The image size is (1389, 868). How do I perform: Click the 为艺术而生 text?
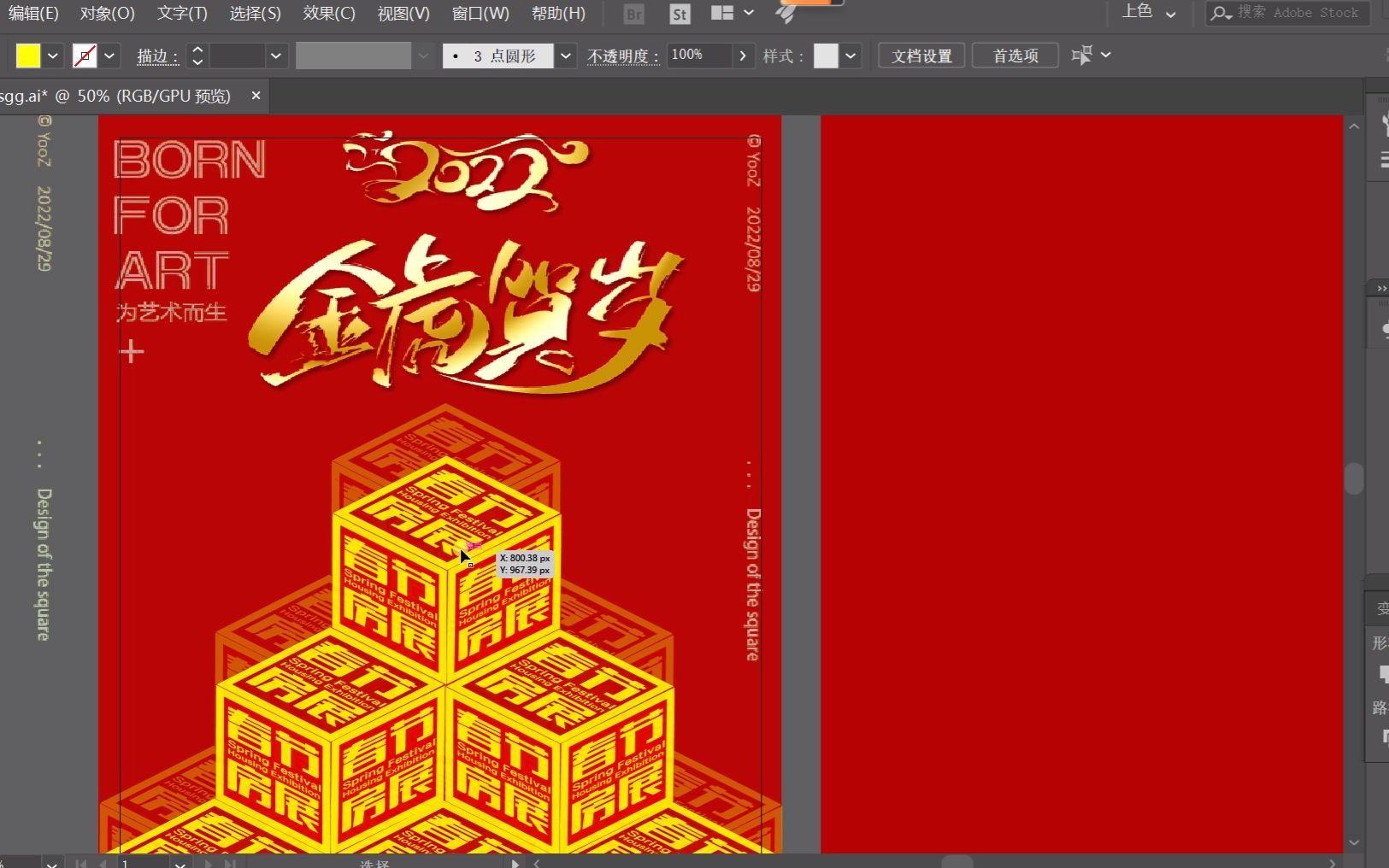pyautogui.click(x=172, y=313)
